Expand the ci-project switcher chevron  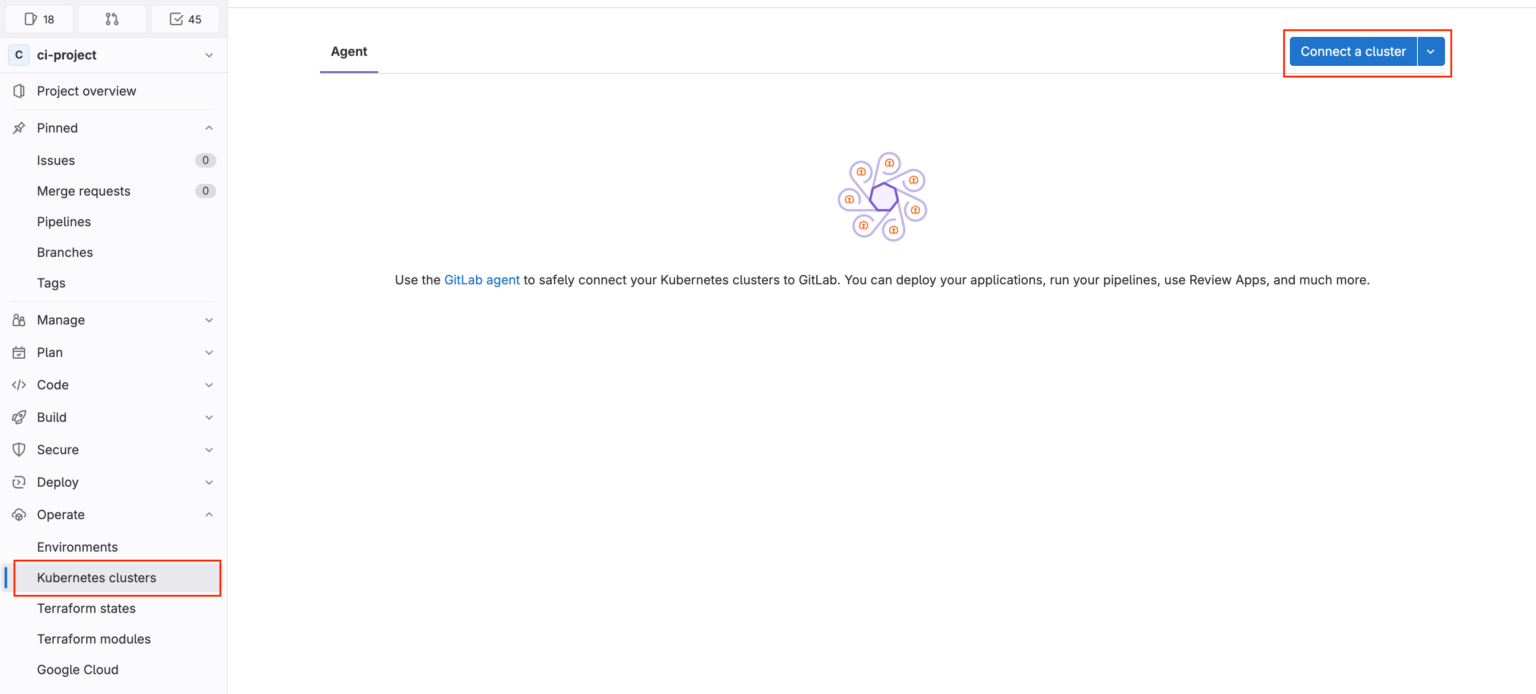[209, 55]
